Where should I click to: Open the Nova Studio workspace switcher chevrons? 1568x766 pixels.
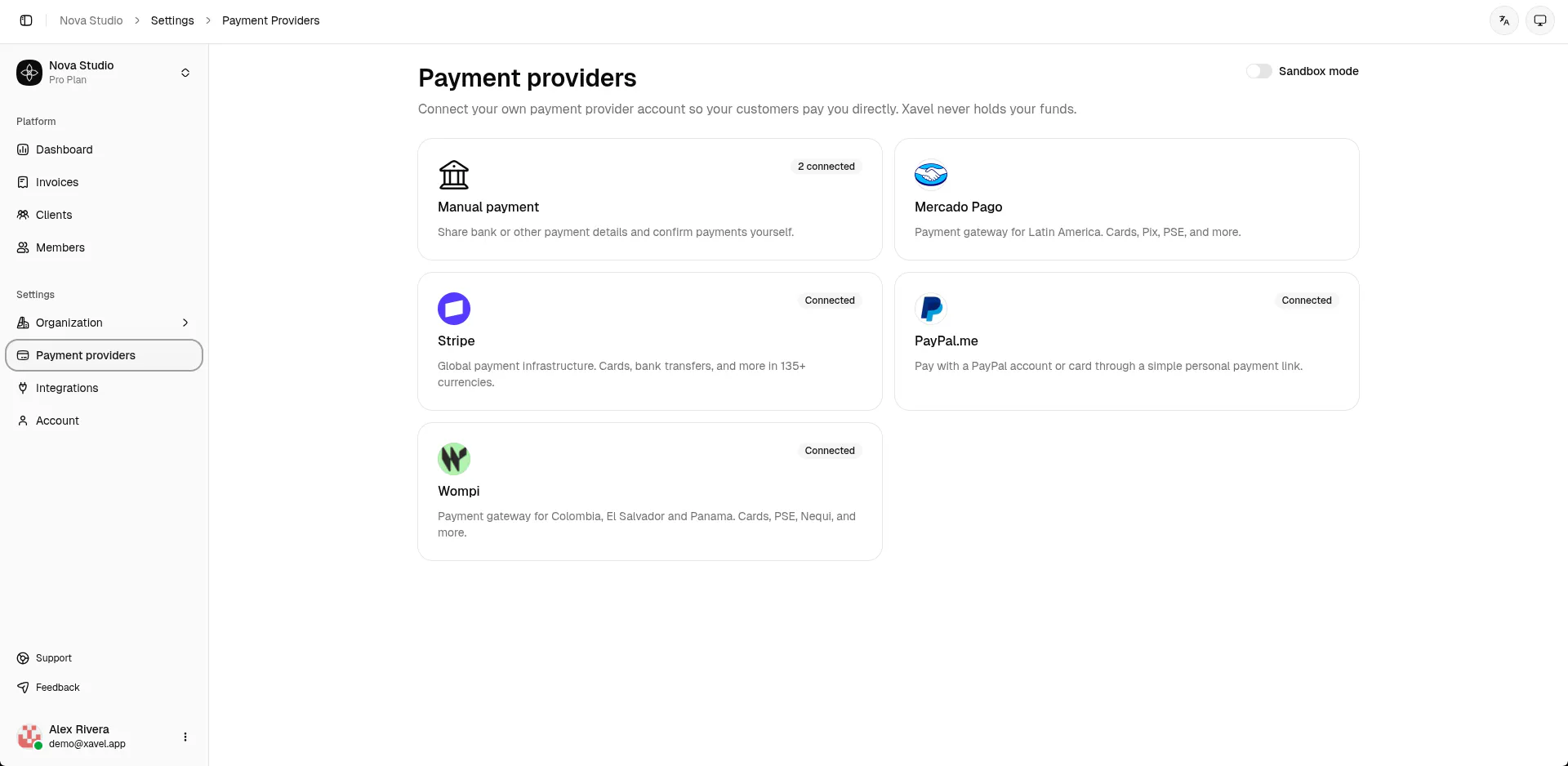pyautogui.click(x=185, y=73)
